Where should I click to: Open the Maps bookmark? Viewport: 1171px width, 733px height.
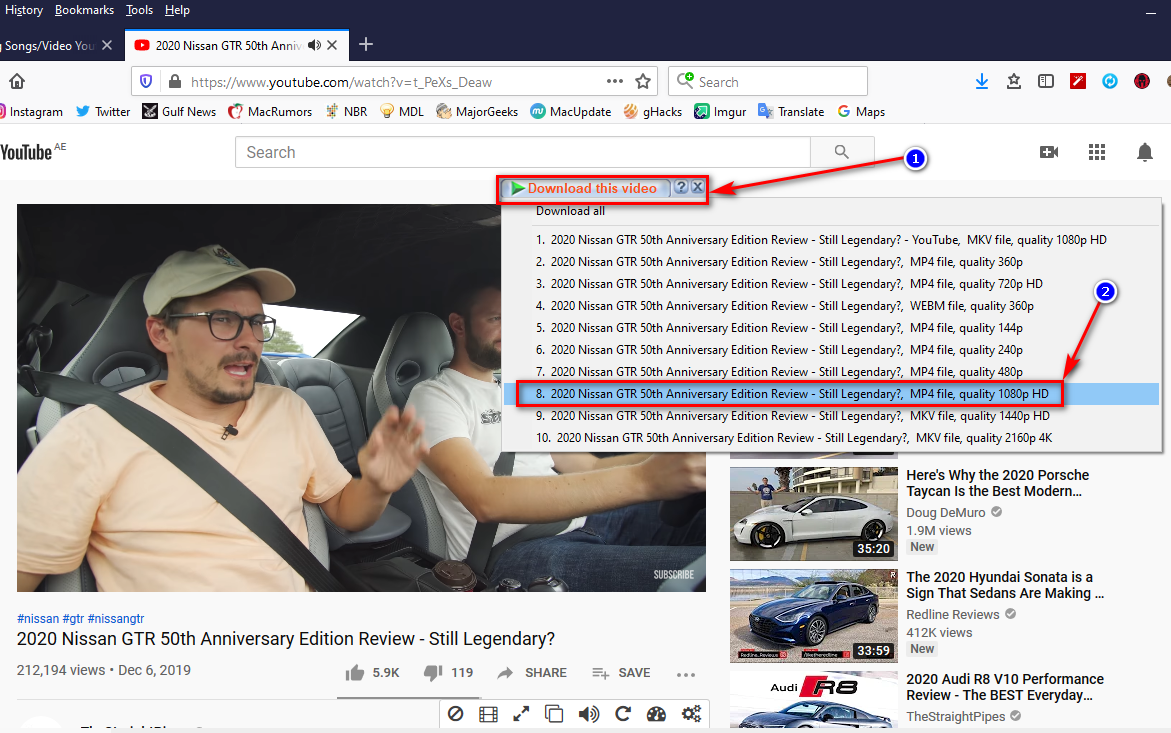pos(861,112)
